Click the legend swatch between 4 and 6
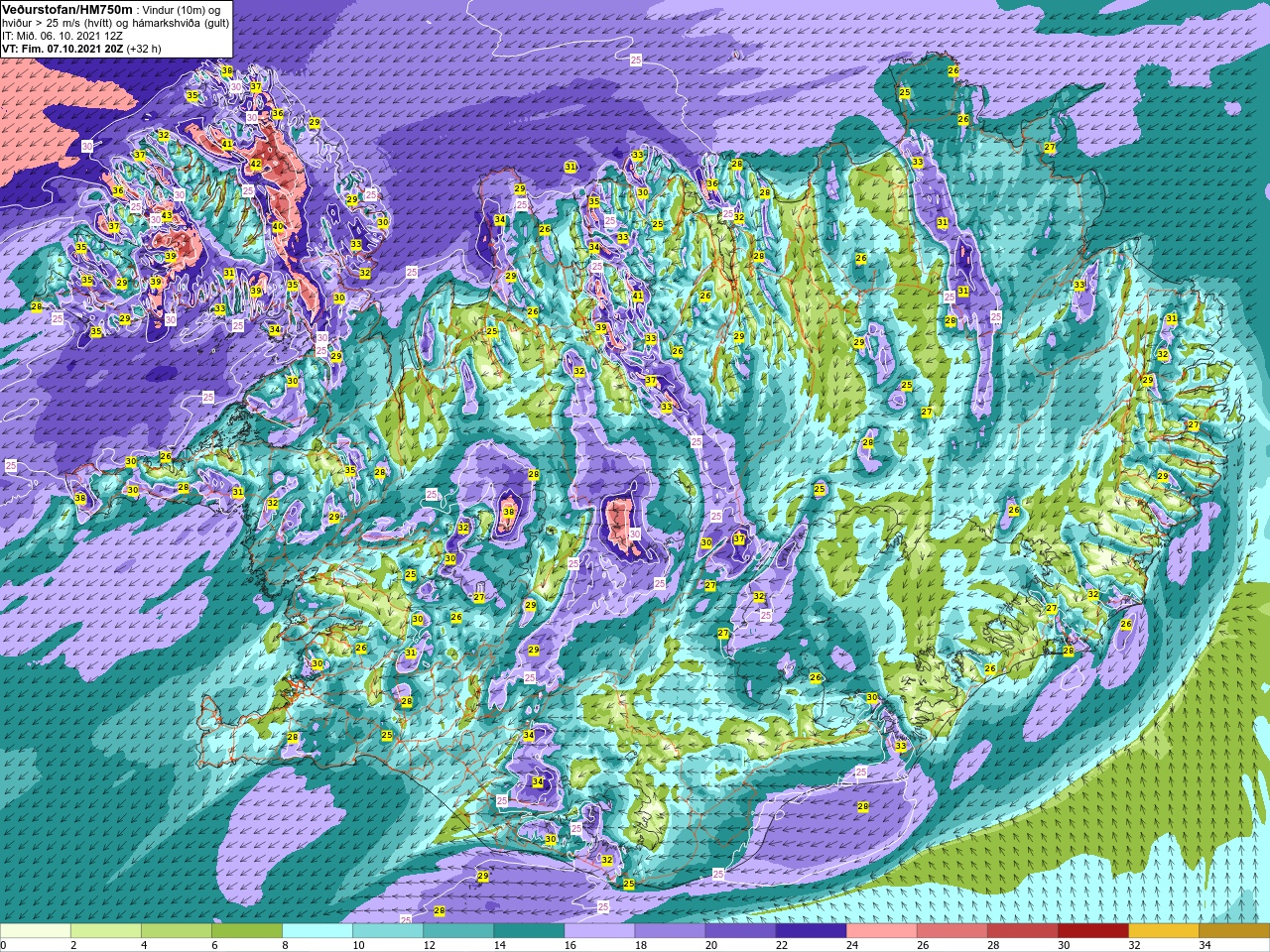Image resolution: width=1270 pixels, height=952 pixels. coord(177,931)
